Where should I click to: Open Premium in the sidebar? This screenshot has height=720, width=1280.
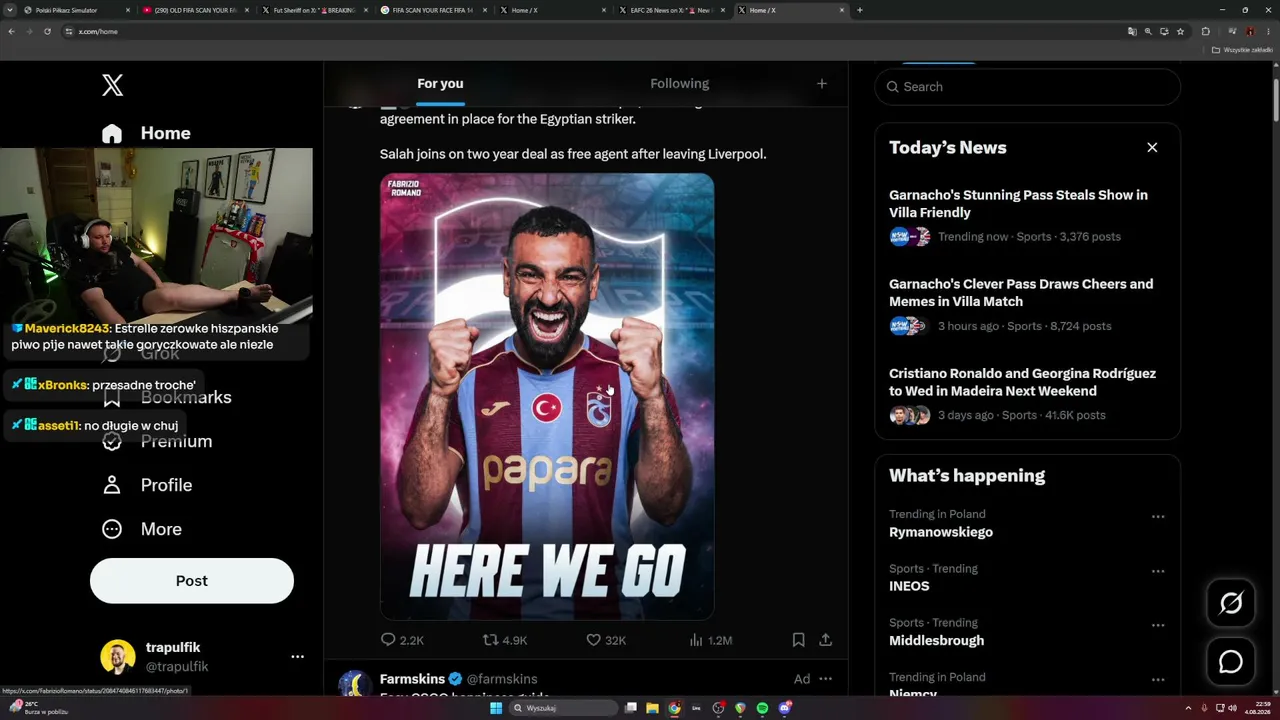tap(158, 441)
